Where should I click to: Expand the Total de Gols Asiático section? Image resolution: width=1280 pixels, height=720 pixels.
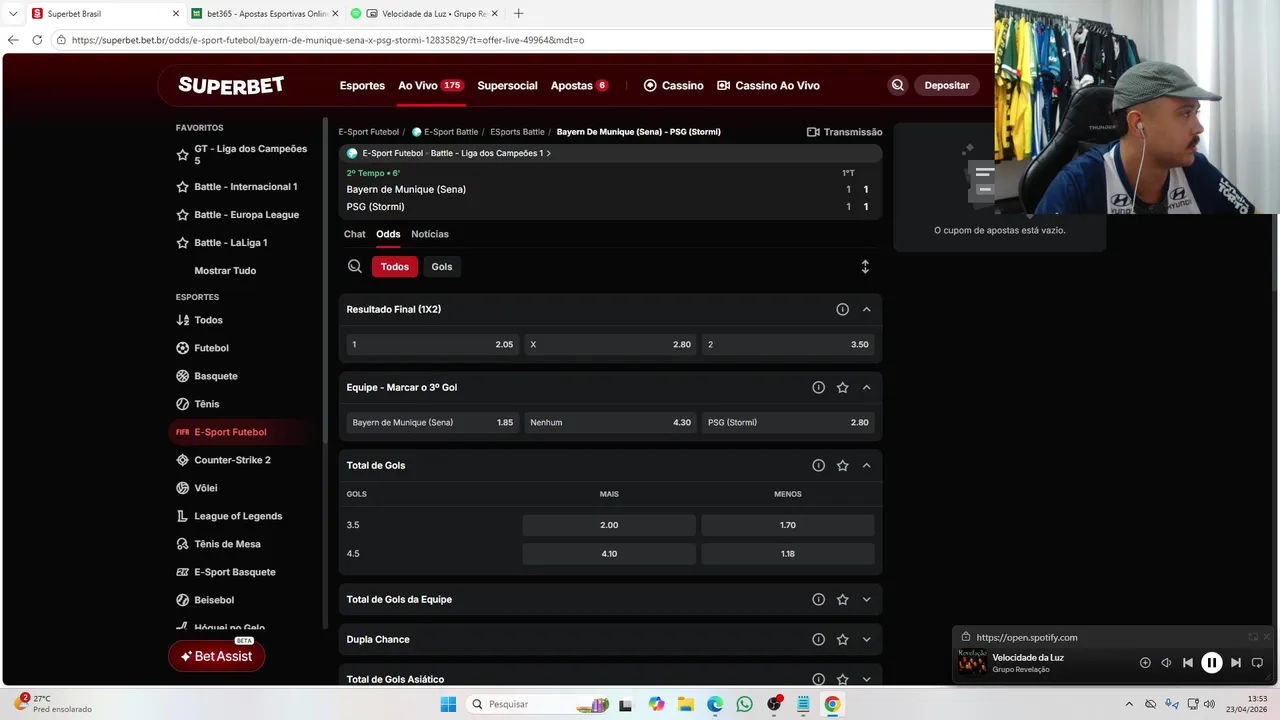pos(867,679)
